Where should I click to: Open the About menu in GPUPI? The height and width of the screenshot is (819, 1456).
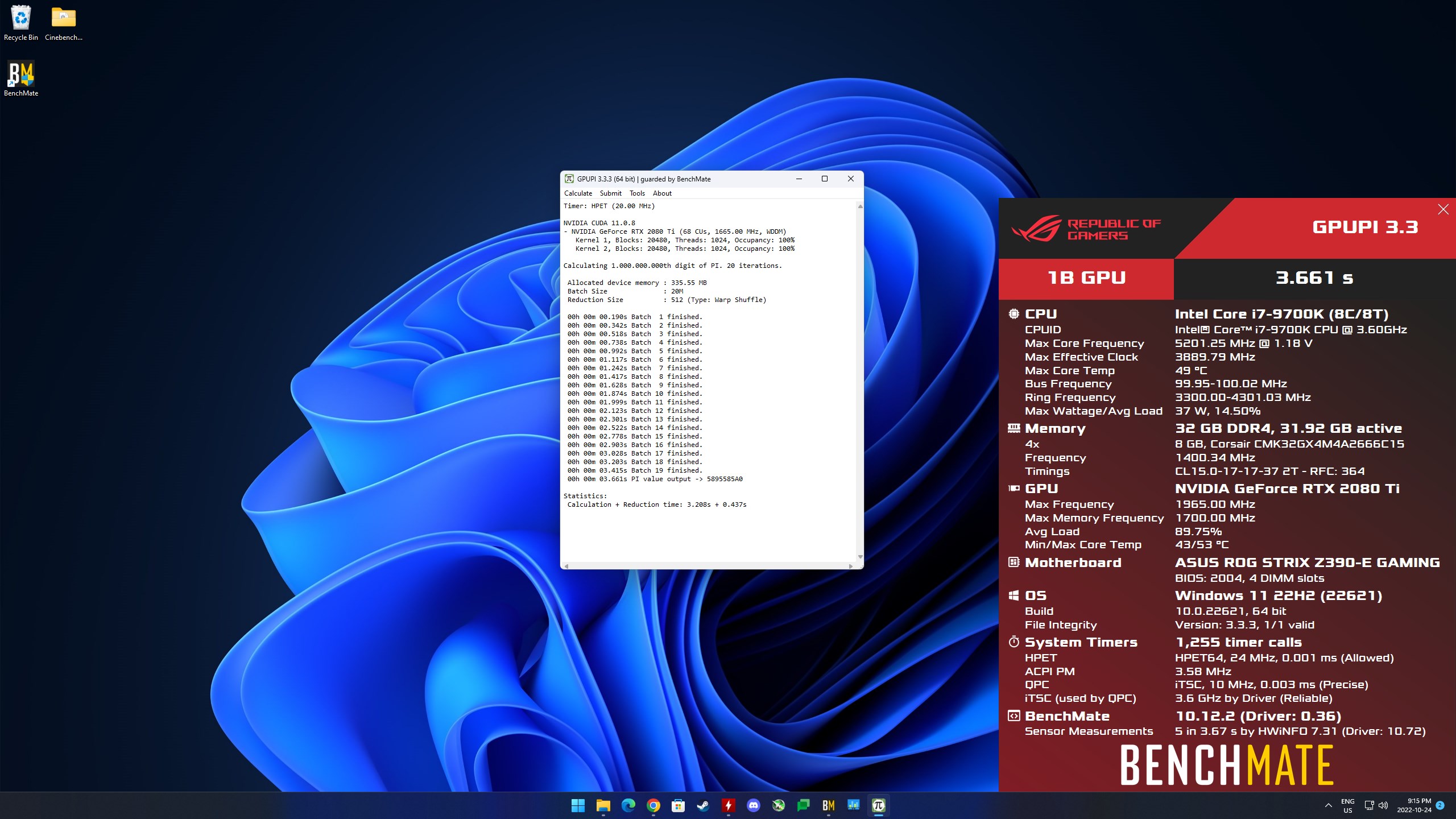[x=662, y=193]
